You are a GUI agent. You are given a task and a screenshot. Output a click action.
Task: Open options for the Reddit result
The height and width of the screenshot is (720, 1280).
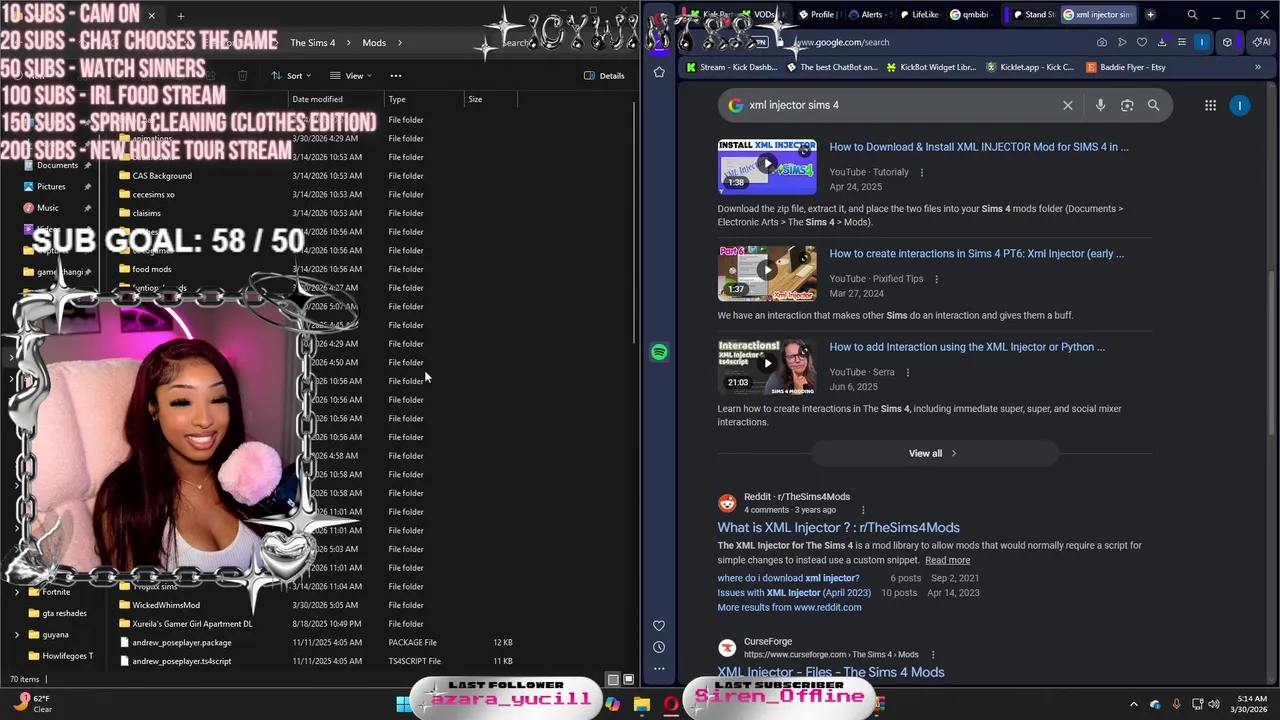point(863,510)
